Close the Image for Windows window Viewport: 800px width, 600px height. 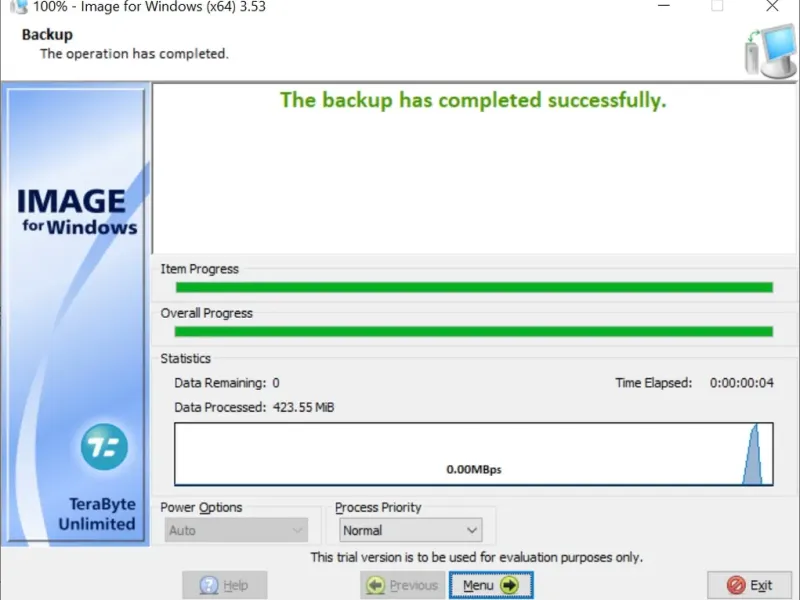772,6
